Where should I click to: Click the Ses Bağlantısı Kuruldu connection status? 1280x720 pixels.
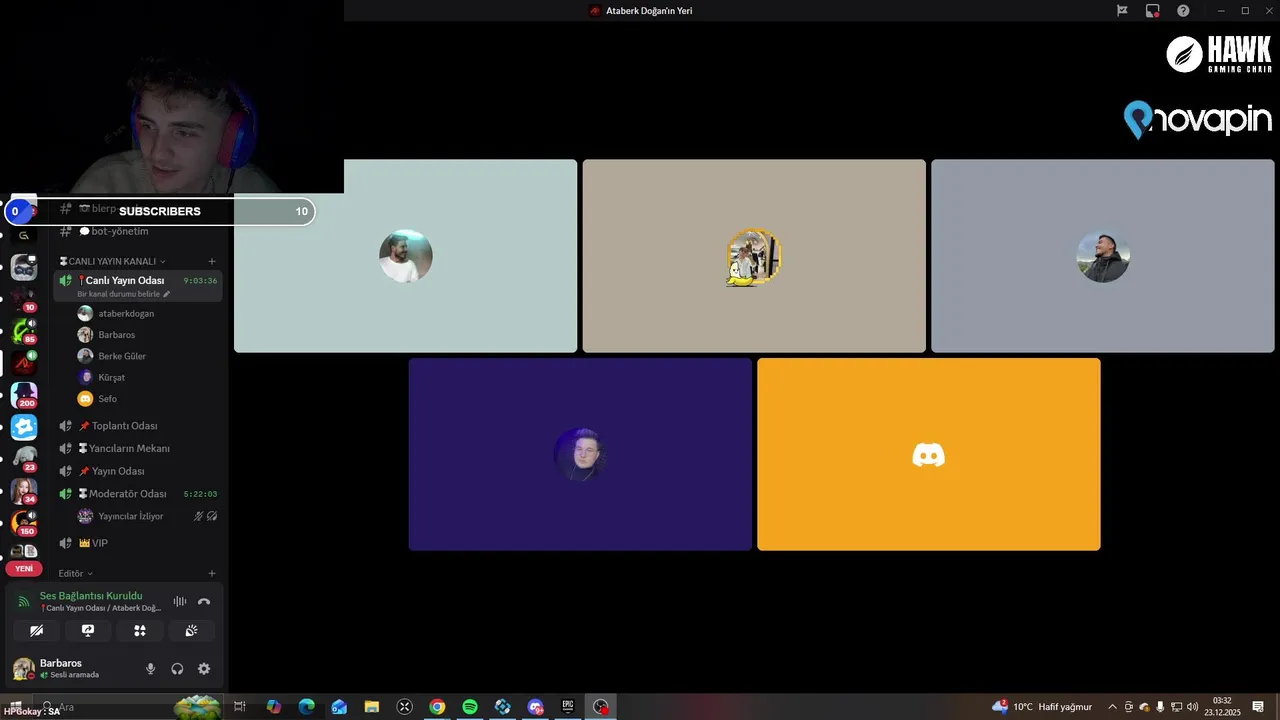91,595
